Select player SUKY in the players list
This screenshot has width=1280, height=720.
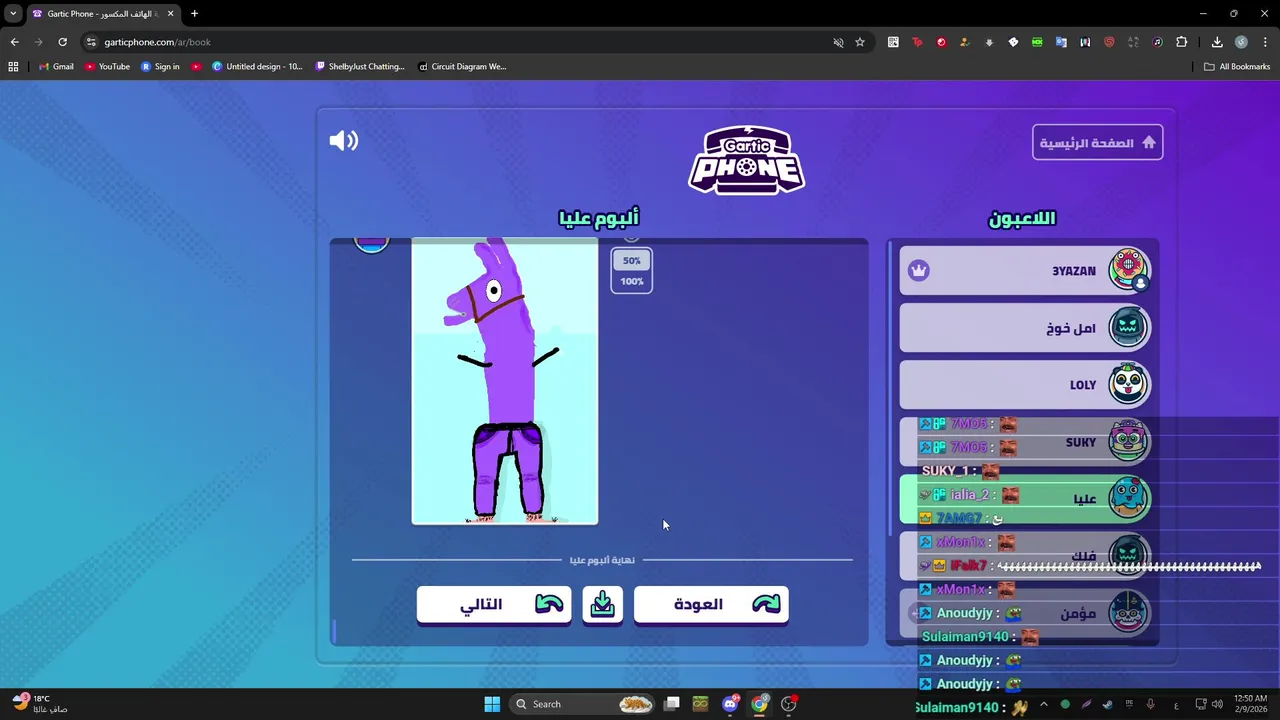point(1025,442)
